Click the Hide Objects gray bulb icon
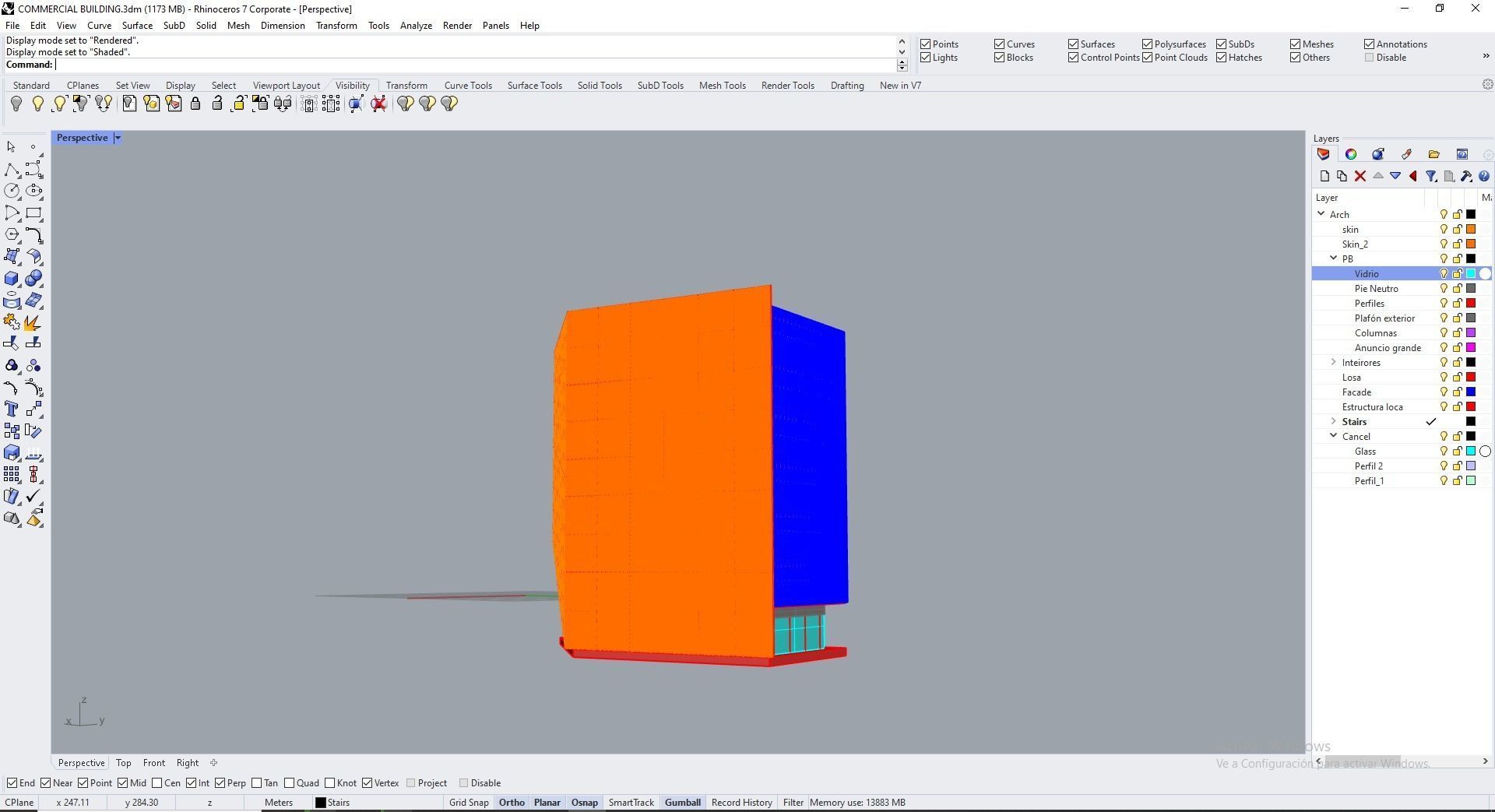This screenshot has width=1495, height=812. pyautogui.click(x=16, y=104)
